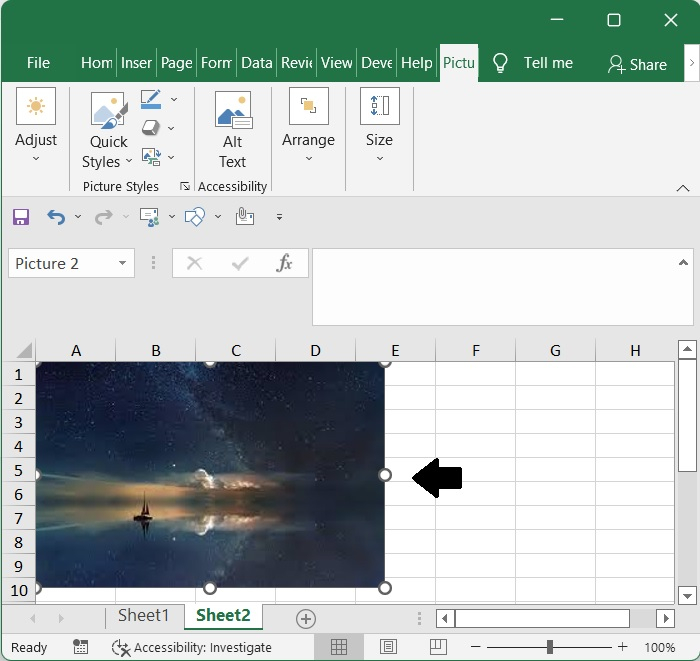Screen dimensions: 700x661
Task: Add a new sheet with plus button
Action: (x=306, y=619)
